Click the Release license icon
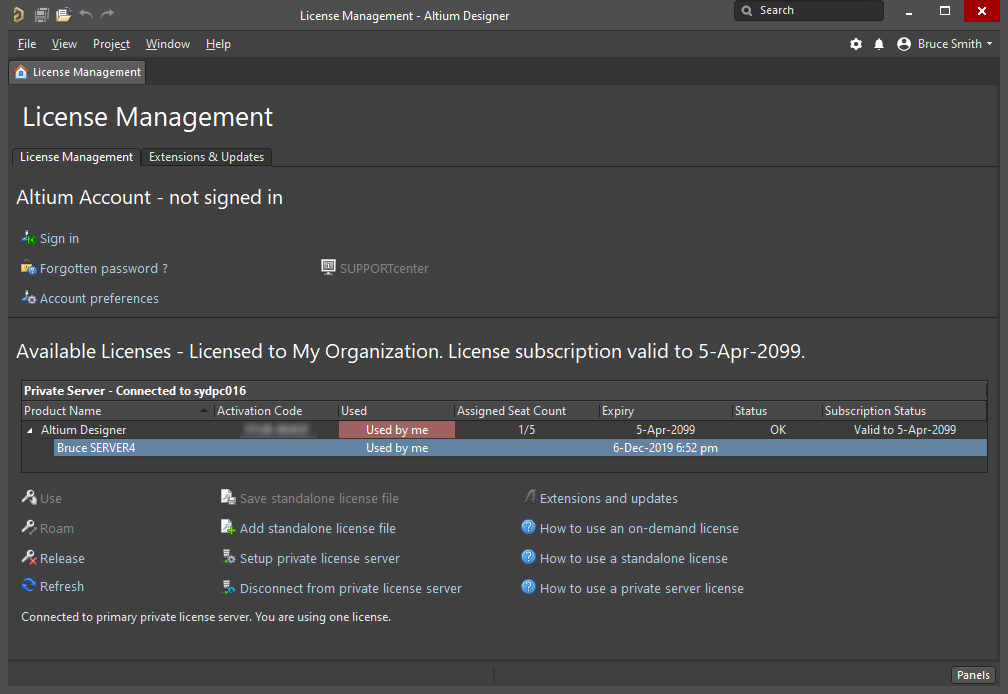This screenshot has height=694, width=1008. click(x=29, y=558)
